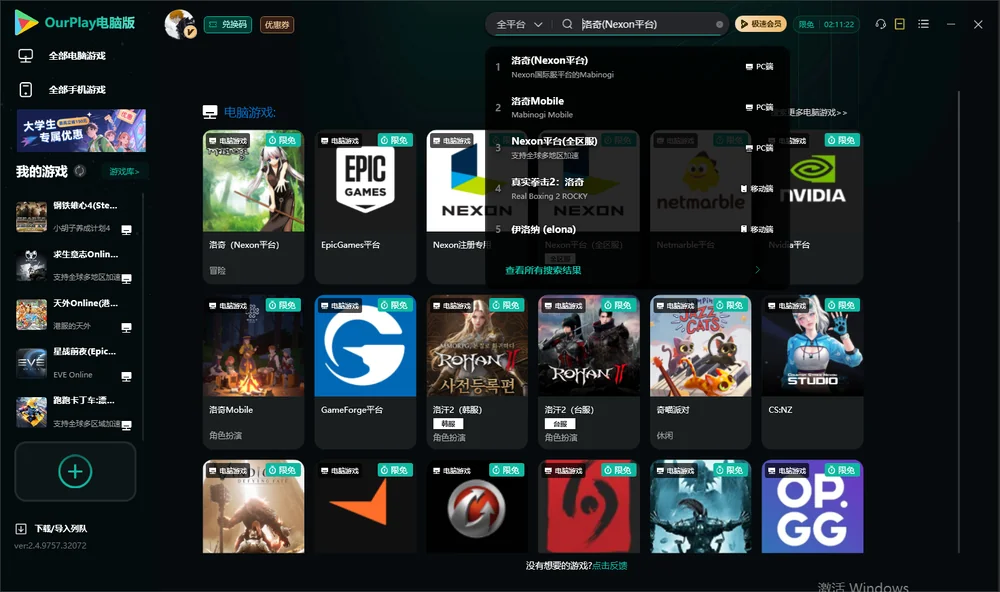Refresh the 我的游戏 list
Screen dimensions: 1000x592
pyautogui.click(x=80, y=171)
